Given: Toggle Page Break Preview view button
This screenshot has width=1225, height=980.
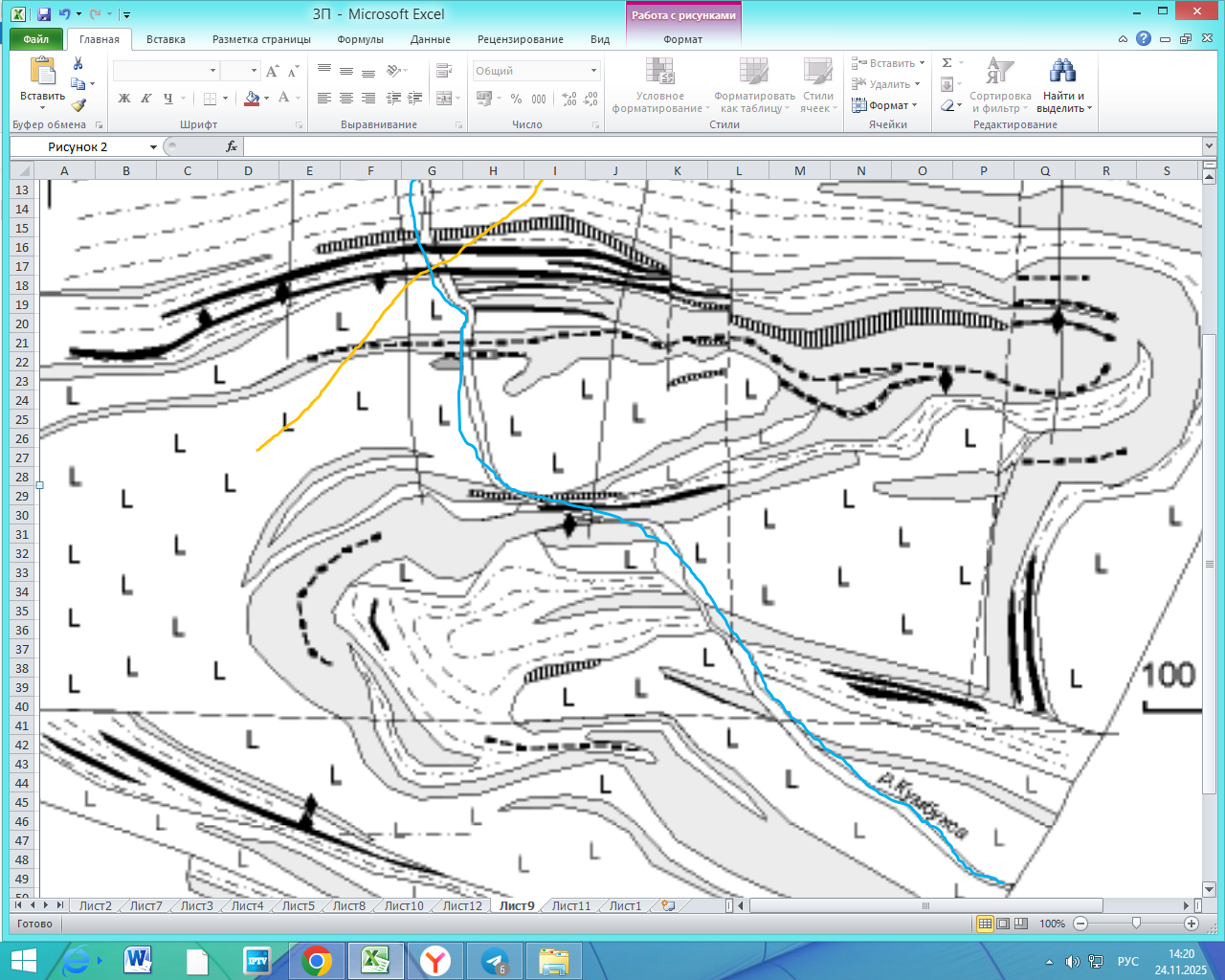Looking at the screenshot, I should click(1021, 924).
